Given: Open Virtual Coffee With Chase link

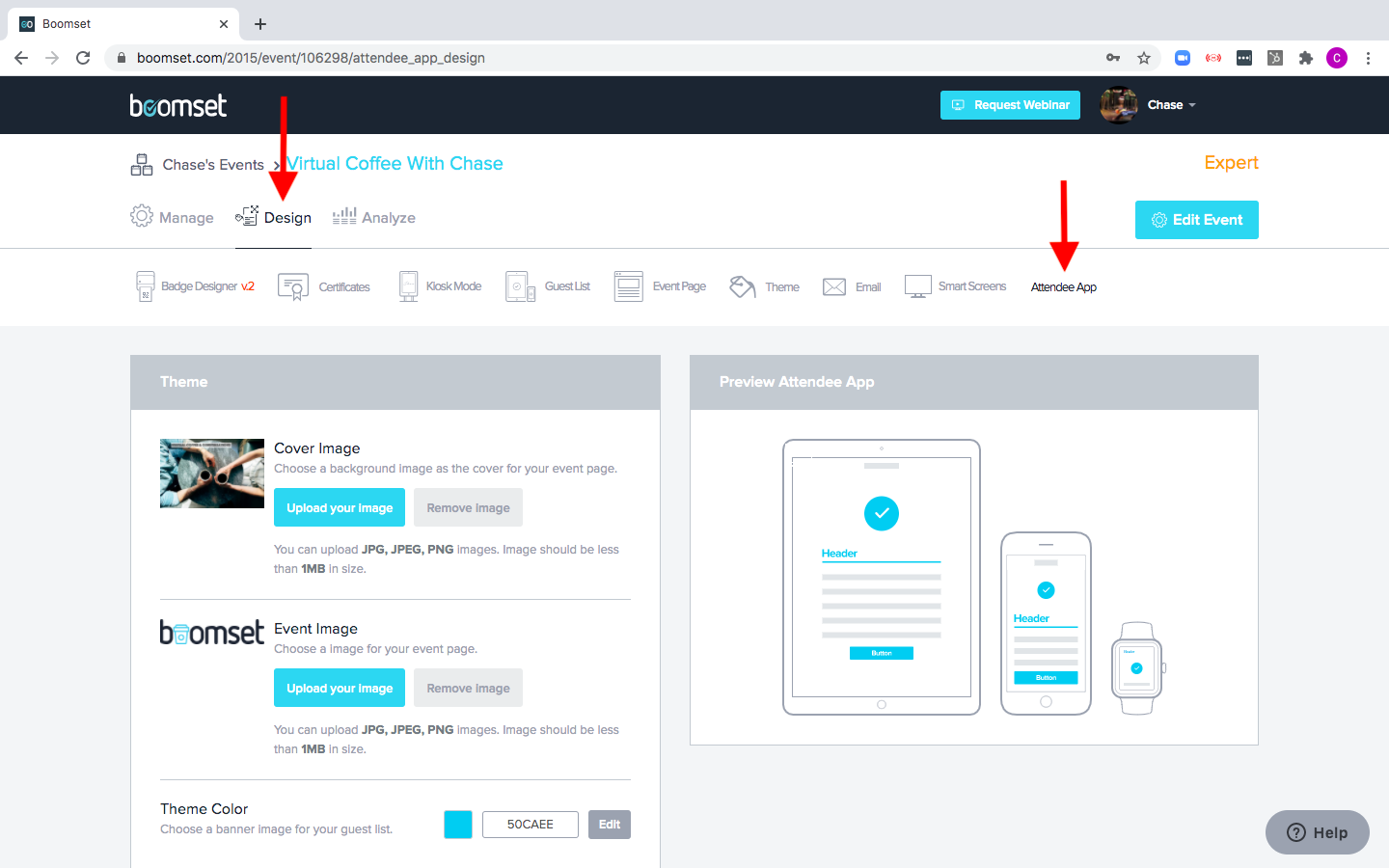Looking at the screenshot, I should point(395,163).
